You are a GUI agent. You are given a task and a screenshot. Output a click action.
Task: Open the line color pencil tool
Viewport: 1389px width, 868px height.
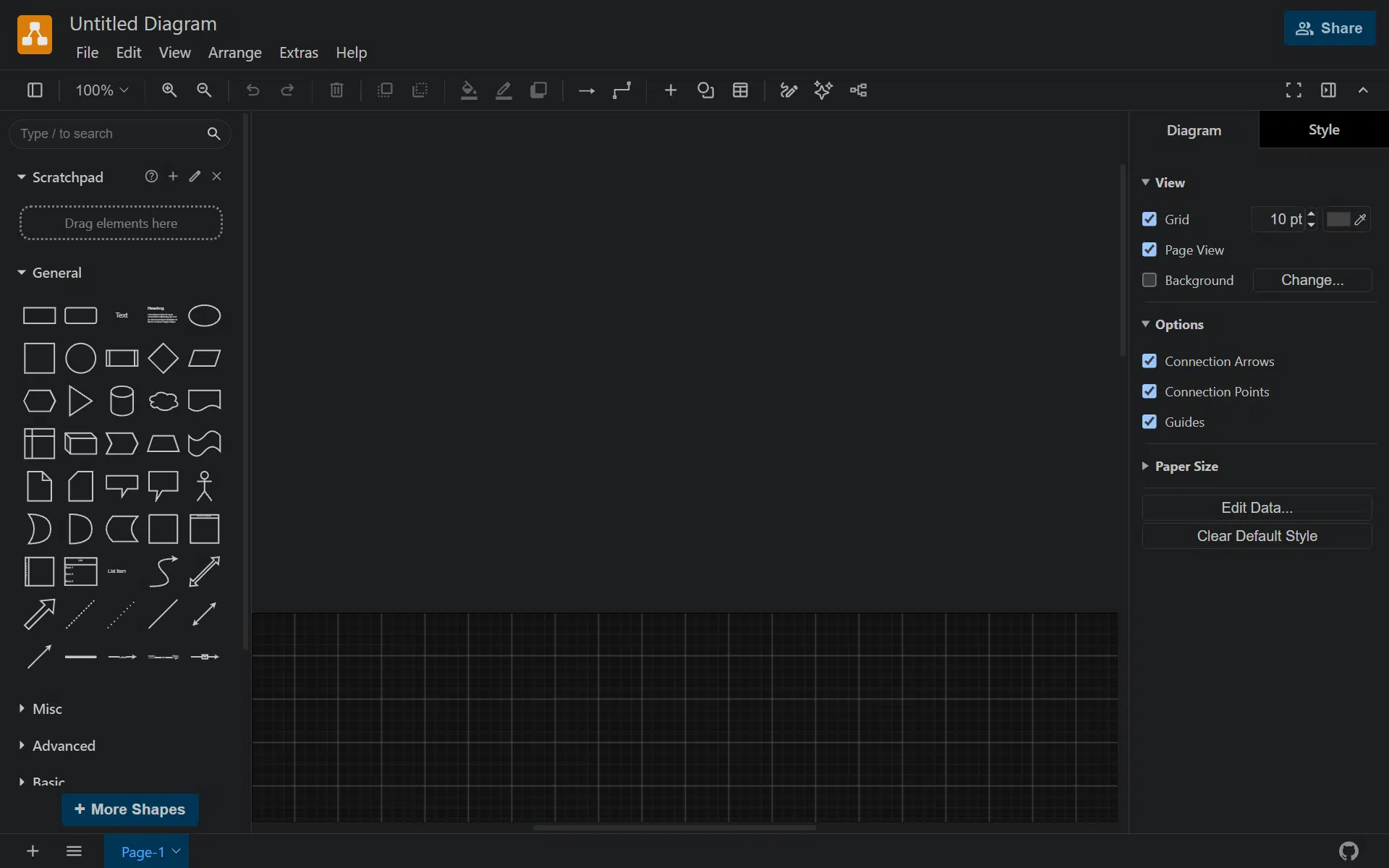504,90
